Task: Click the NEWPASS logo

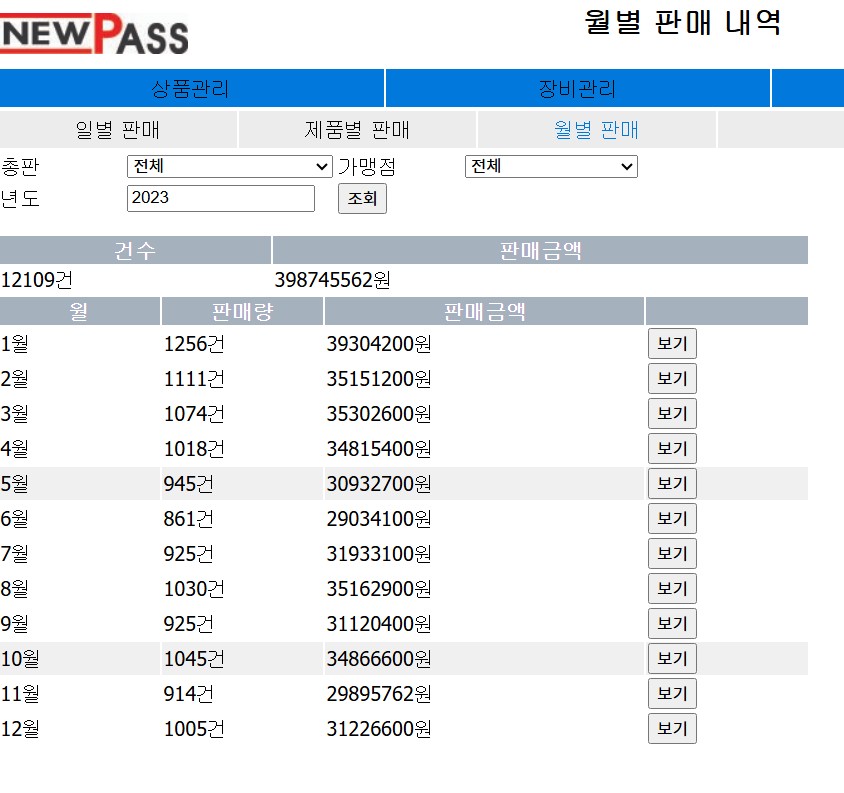Action: tap(94, 35)
